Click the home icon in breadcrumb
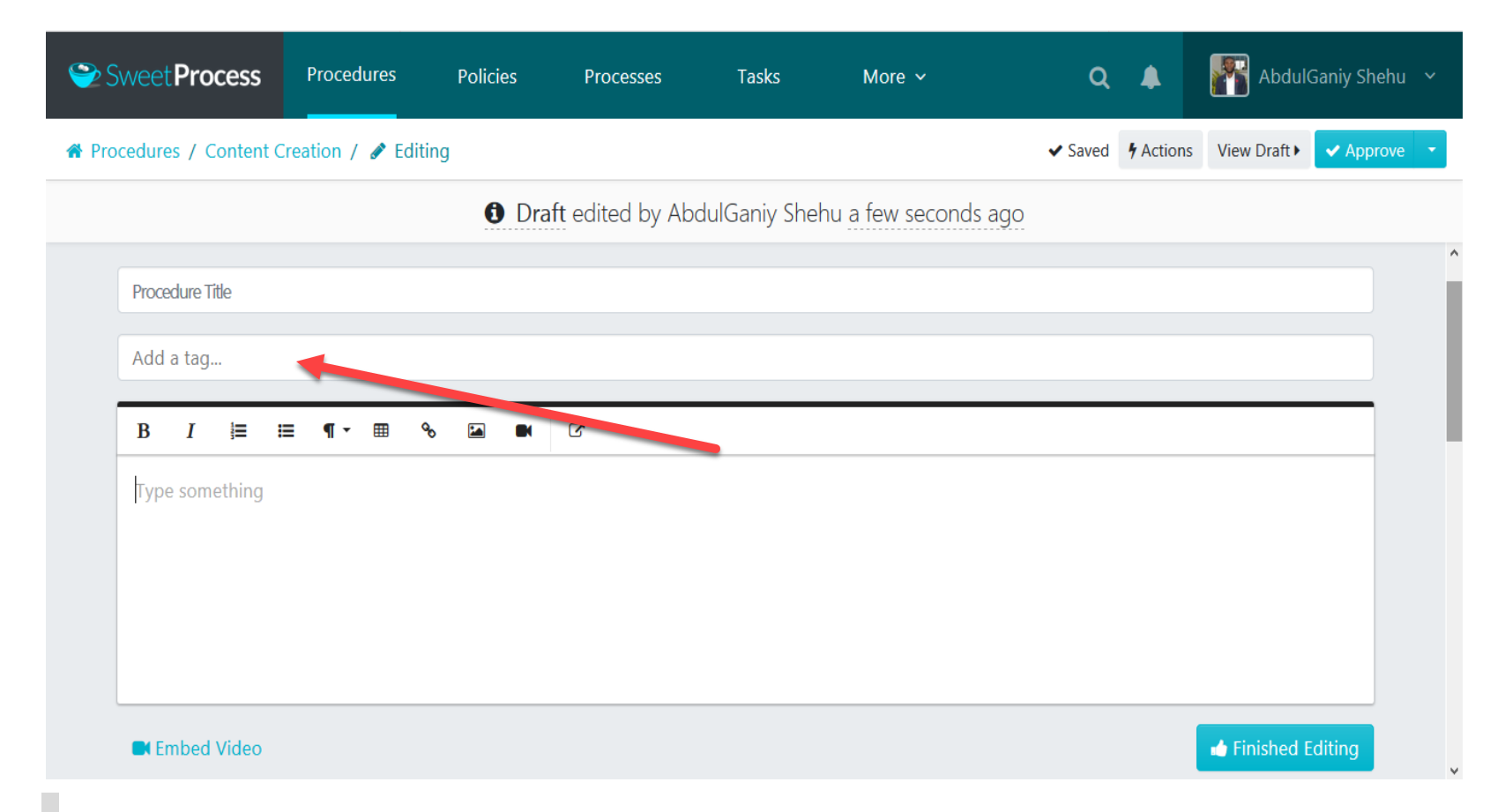 click(x=74, y=151)
